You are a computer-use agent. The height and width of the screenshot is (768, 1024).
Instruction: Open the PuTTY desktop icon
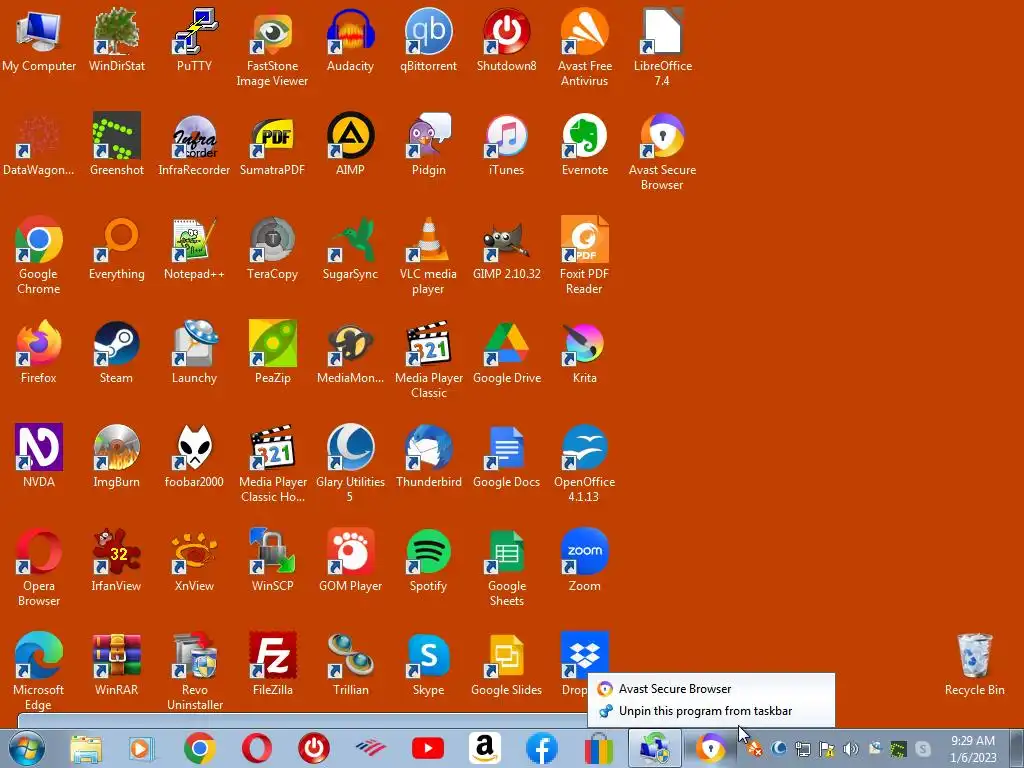pos(194,39)
